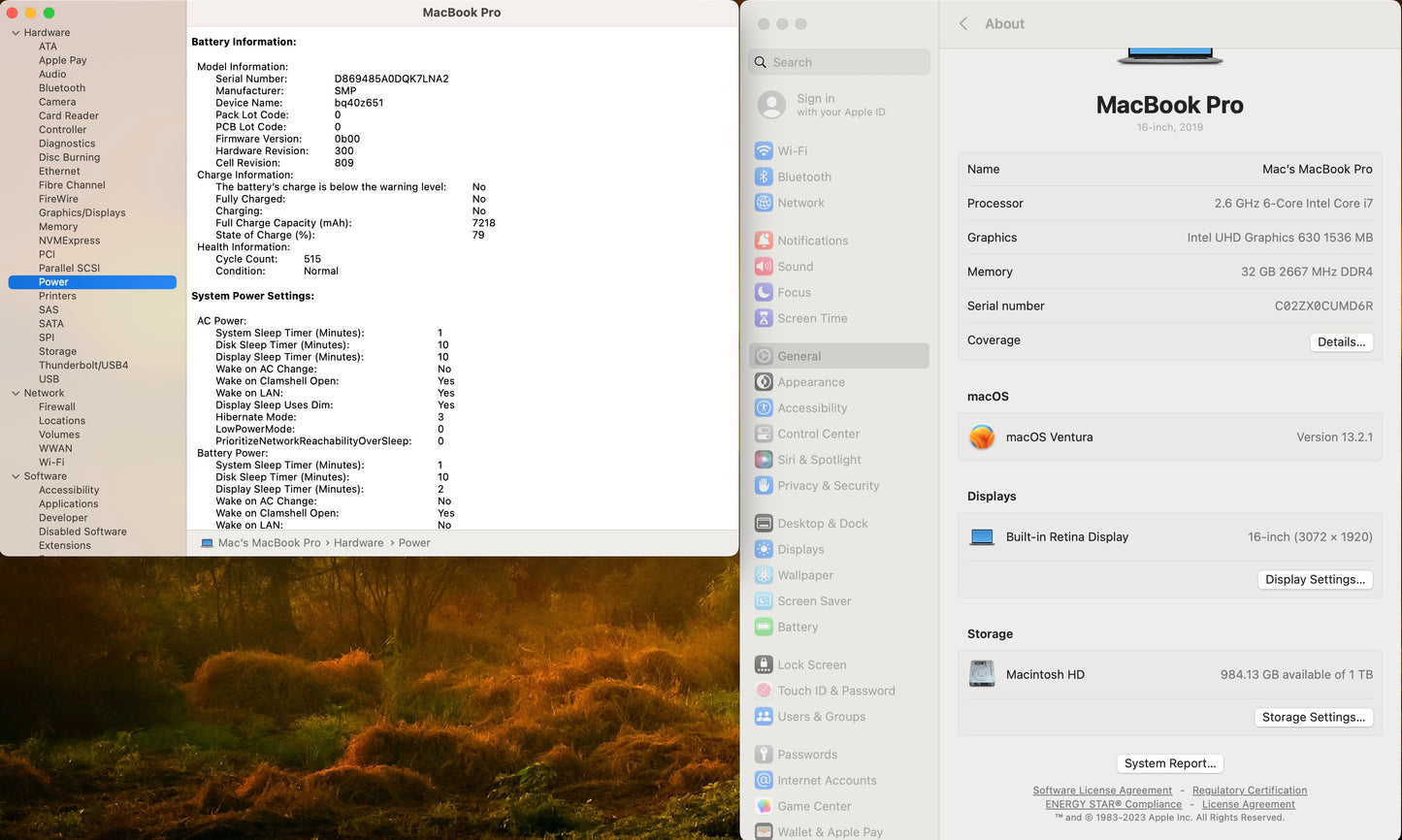Viewport: 1402px width, 840px height.
Task: Click the Coverage Details button
Action: click(1341, 341)
